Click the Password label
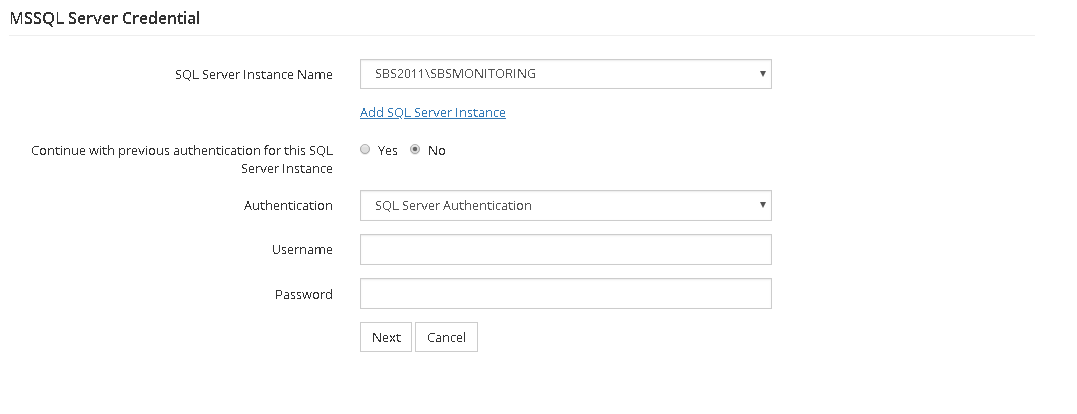The image size is (1077, 414). click(x=304, y=295)
